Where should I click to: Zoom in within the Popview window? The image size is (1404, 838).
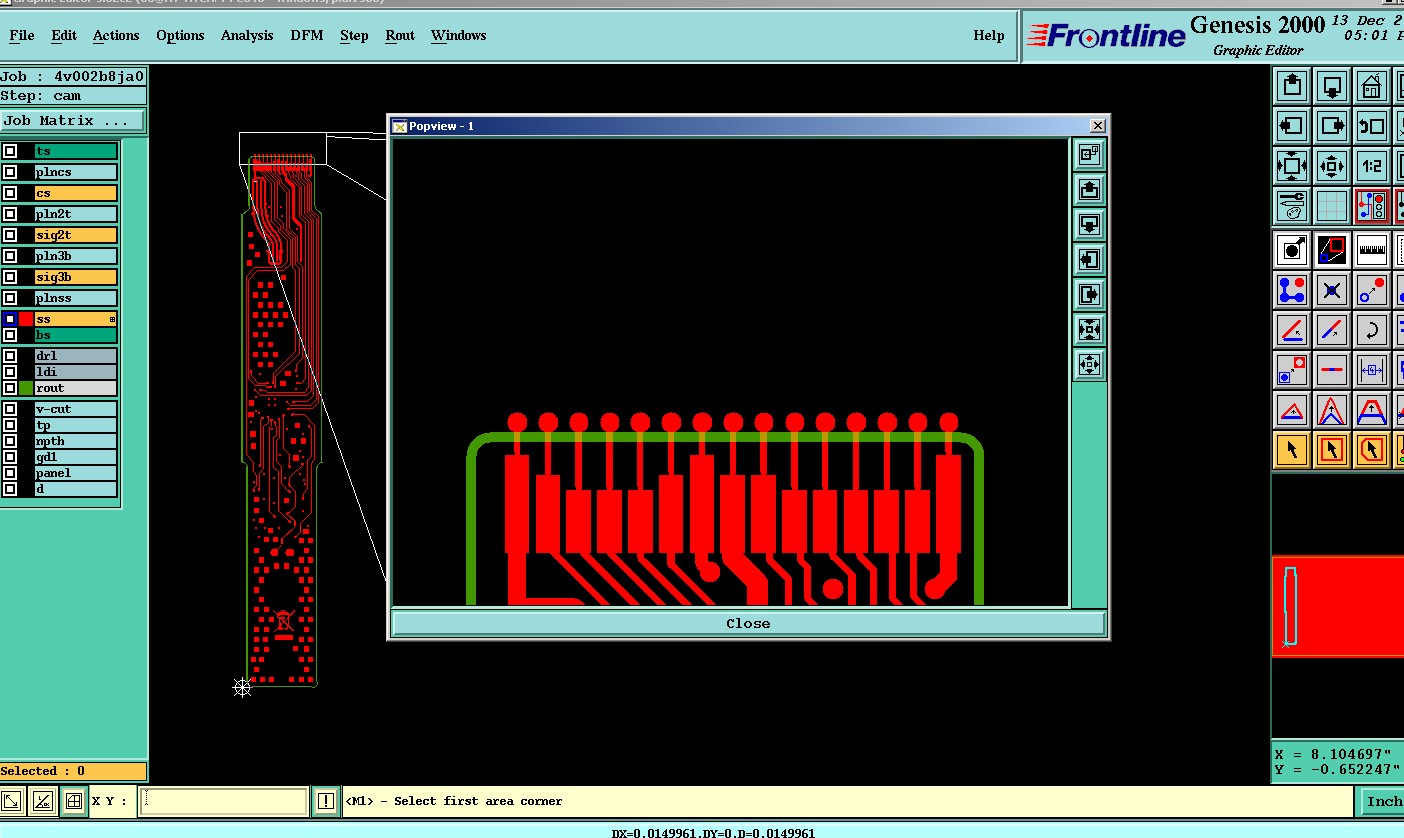1089,329
